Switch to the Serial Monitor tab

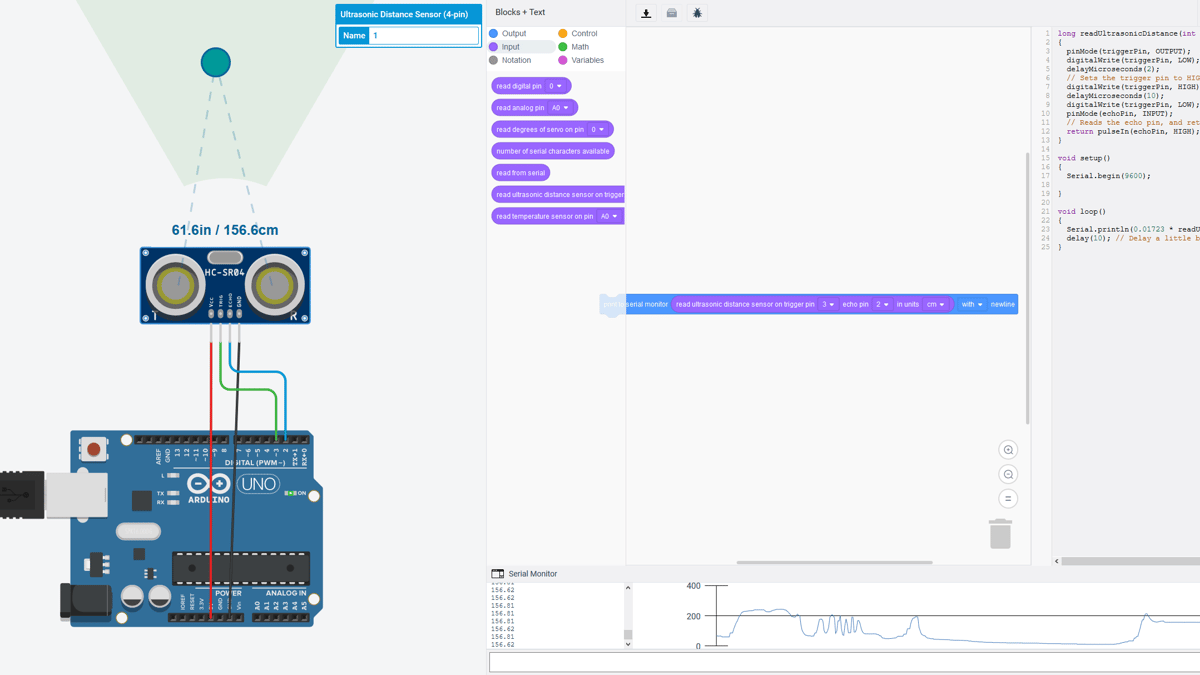[x=533, y=572]
